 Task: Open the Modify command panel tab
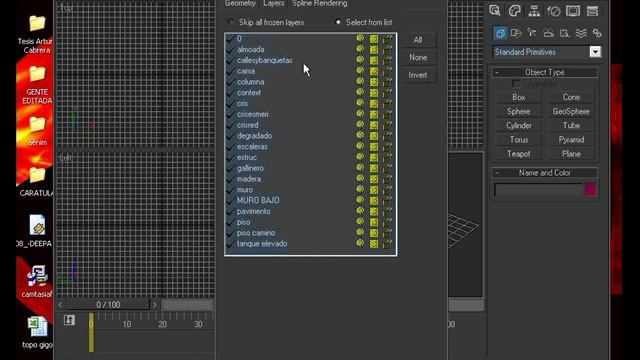[515, 11]
